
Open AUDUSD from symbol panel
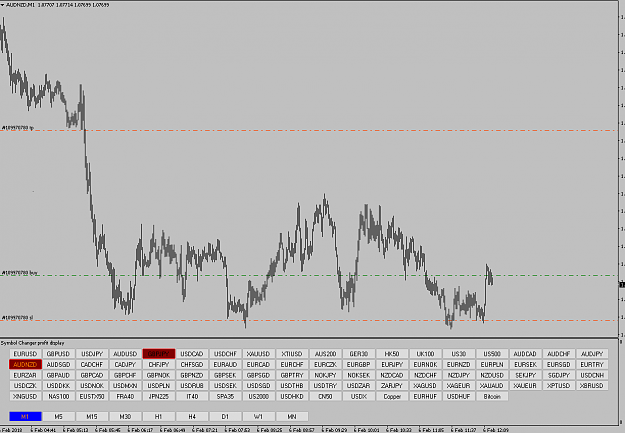[x=125, y=354]
